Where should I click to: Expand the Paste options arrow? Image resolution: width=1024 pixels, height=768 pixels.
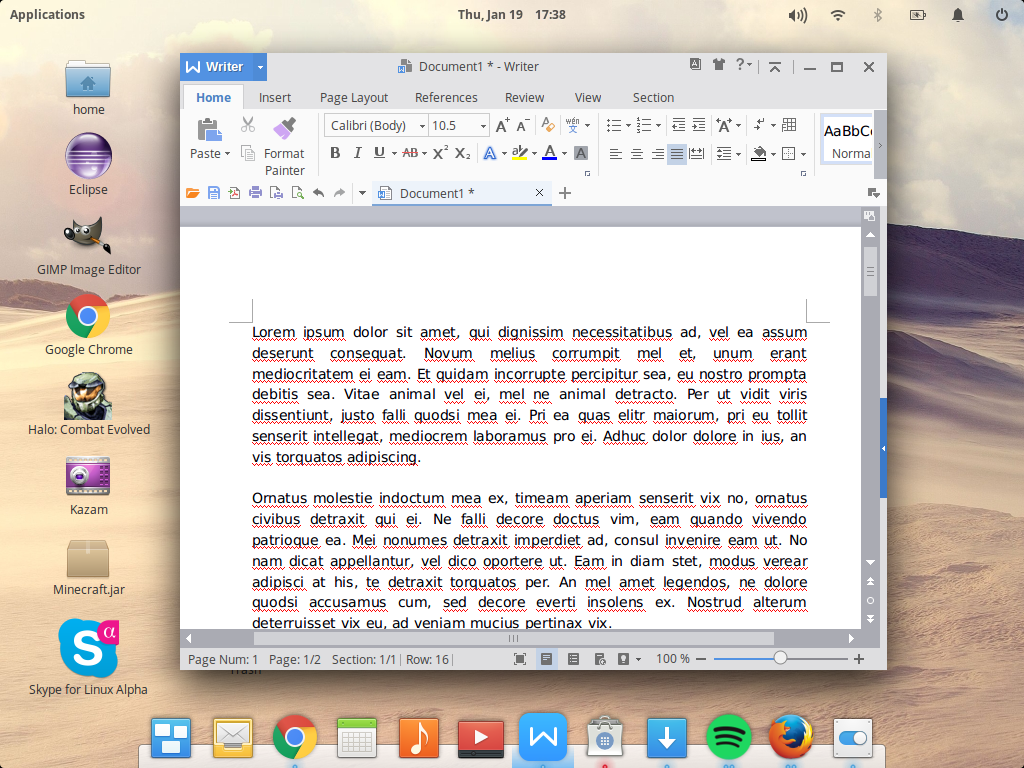227,154
